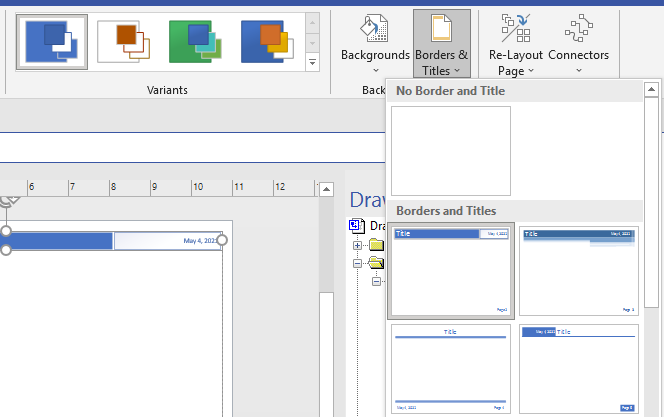This screenshot has width=664, height=417.
Task: Select the blue and white theme variant
Action: [x=51, y=42]
